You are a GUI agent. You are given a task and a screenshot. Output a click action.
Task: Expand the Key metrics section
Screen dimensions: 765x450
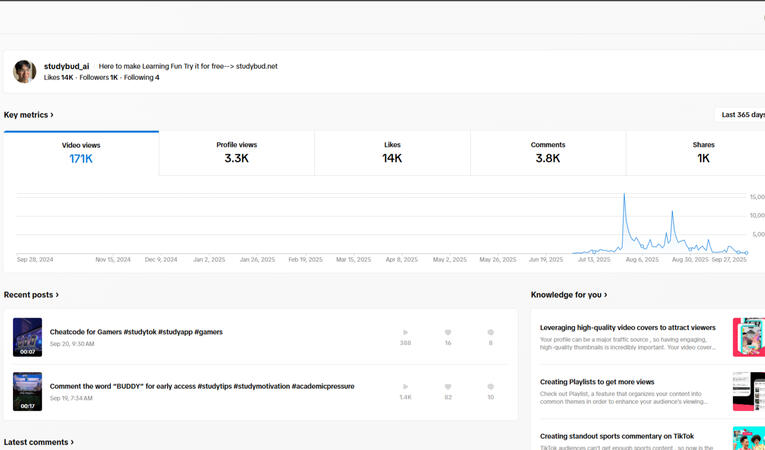click(28, 115)
